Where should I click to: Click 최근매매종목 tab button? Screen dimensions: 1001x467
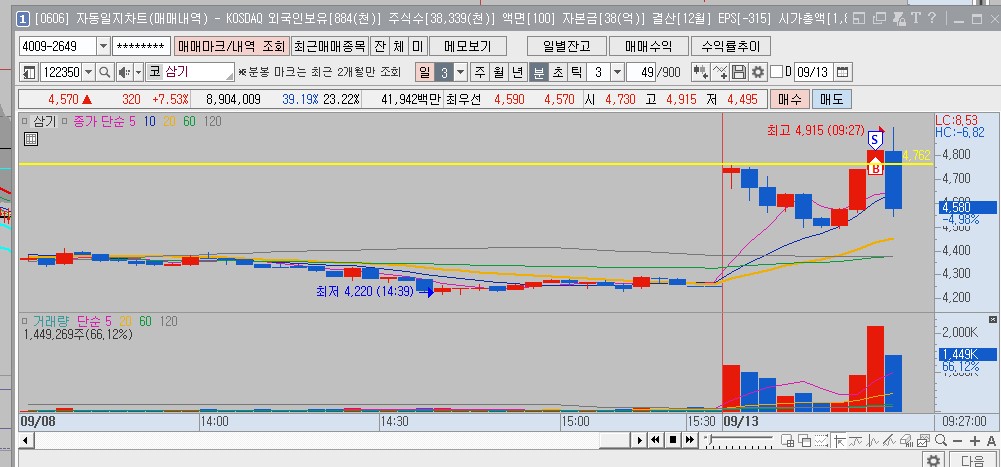pyautogui.click(x=330, y=46)
